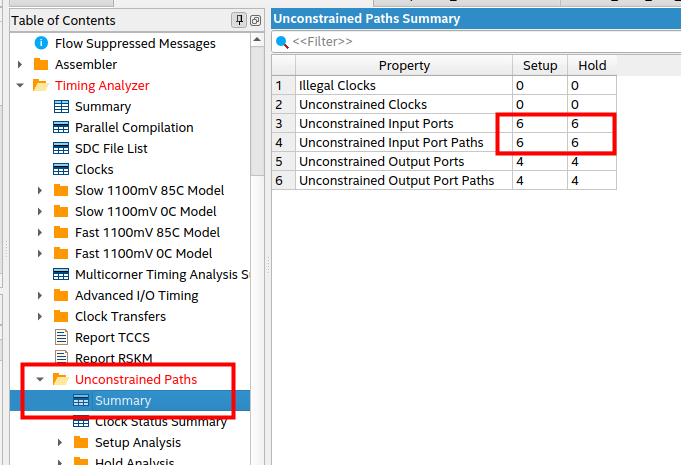
Task: Sort by the Setup column header
Action: [x=540, y=66]
